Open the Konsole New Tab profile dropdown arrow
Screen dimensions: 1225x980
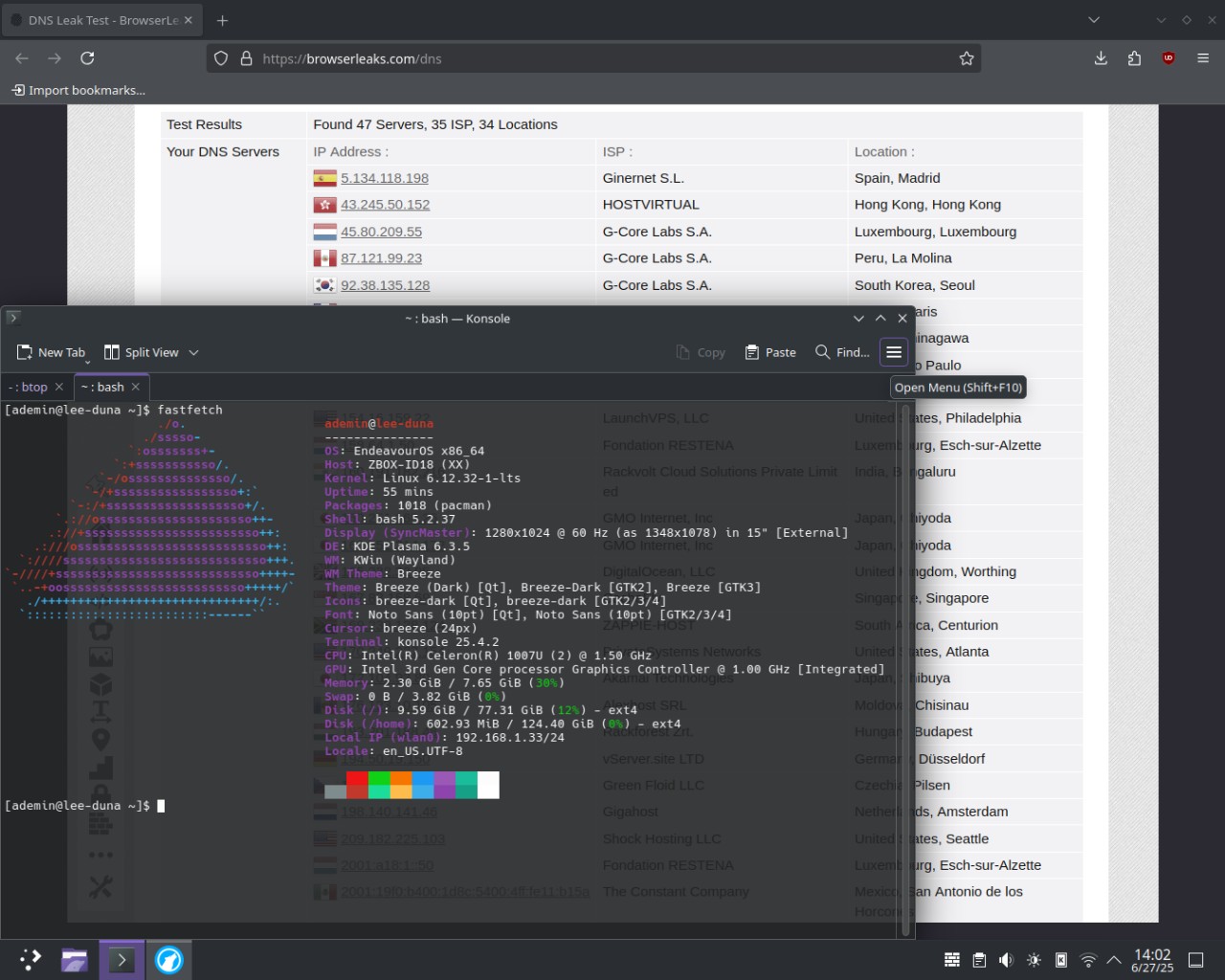click(x=87, y=362)
